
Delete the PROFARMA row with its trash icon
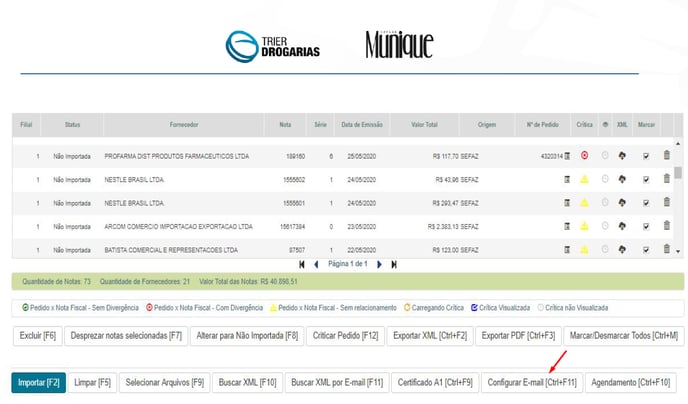coord(666,155)
